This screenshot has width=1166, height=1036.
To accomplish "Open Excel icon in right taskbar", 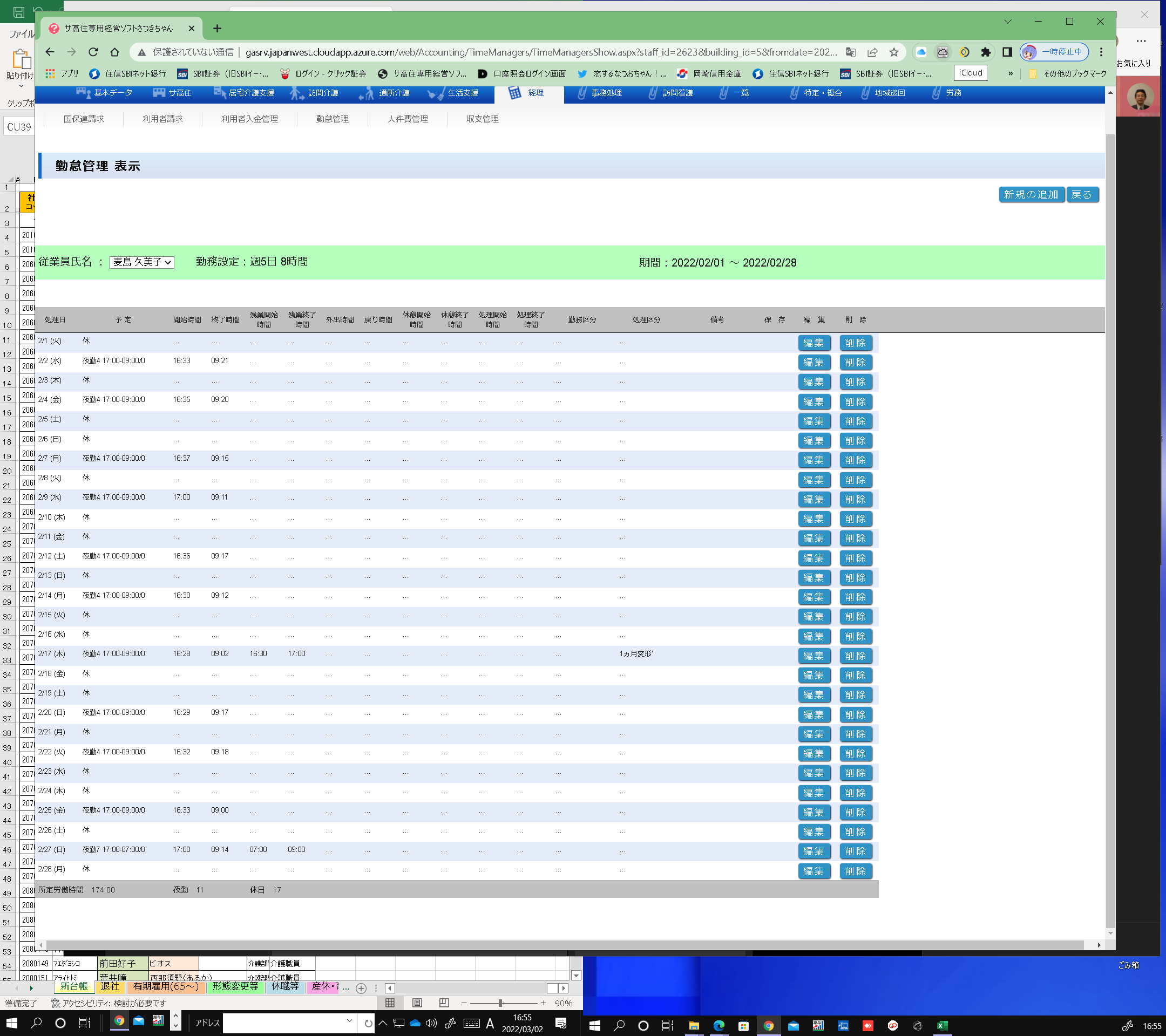I will pyautogui.click(x=942, y=1026).
